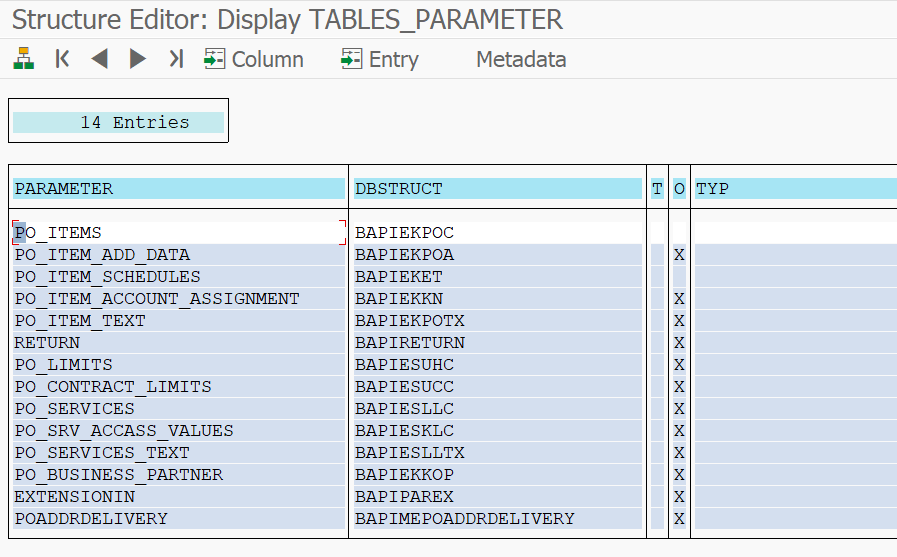The width and height of the screenshot is (897, 557).
Task: Click the TYP column header
Action: (x=796, y=189)
